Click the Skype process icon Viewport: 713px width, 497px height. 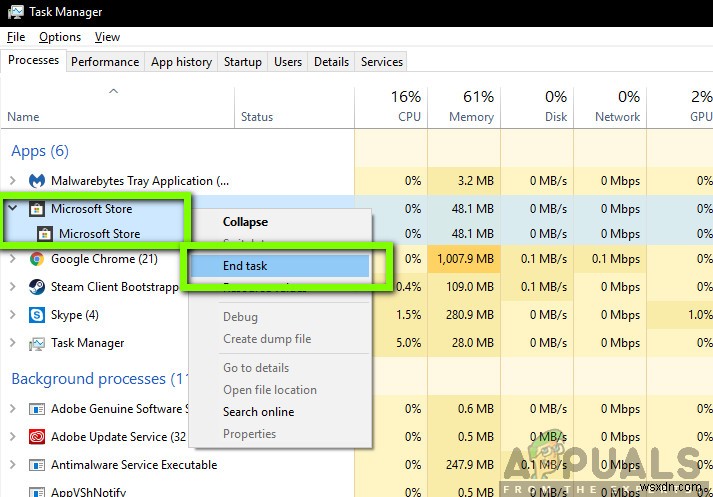(x=37, y=315)
